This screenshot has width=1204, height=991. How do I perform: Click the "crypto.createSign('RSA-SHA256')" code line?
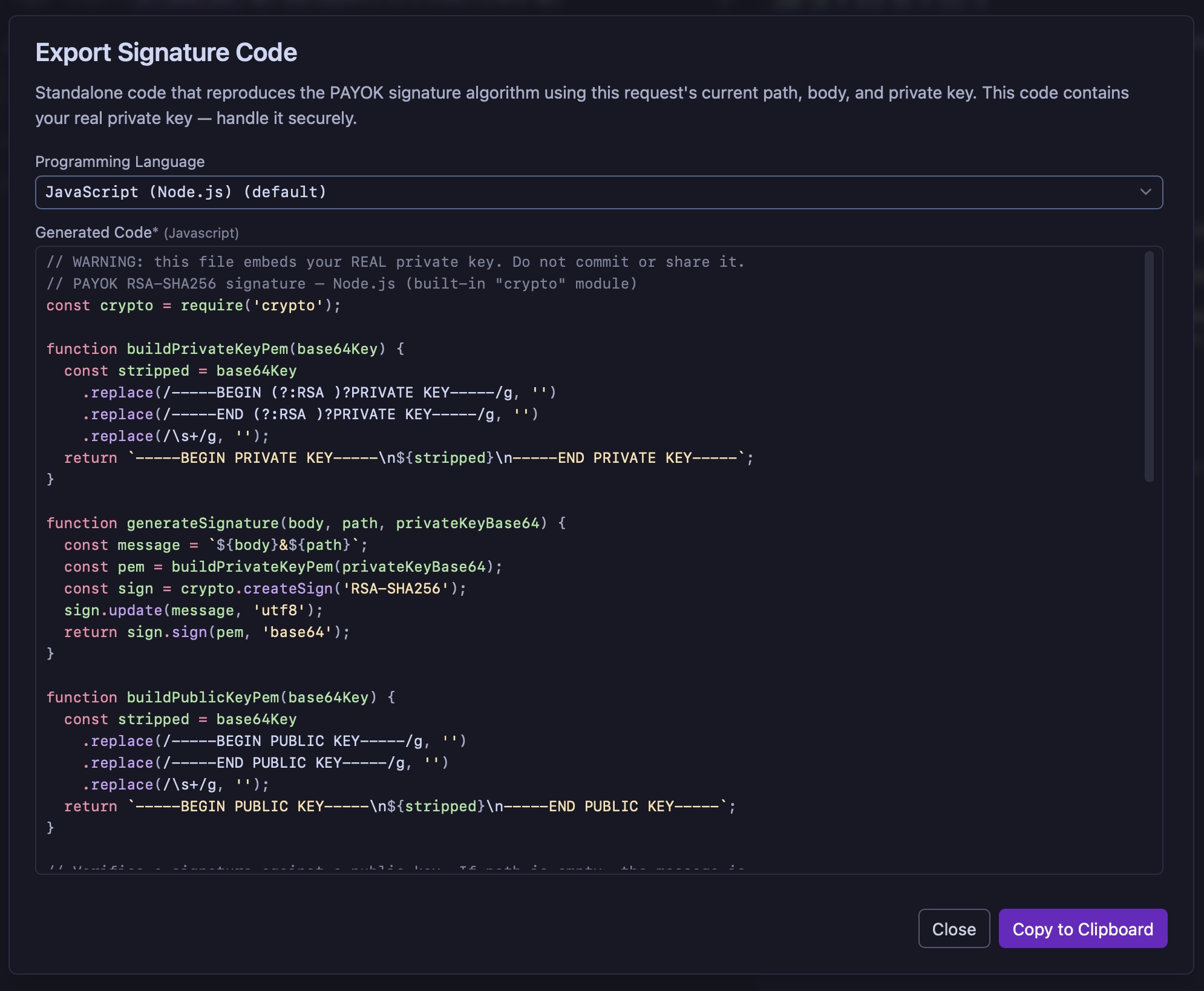pos(266,589)
